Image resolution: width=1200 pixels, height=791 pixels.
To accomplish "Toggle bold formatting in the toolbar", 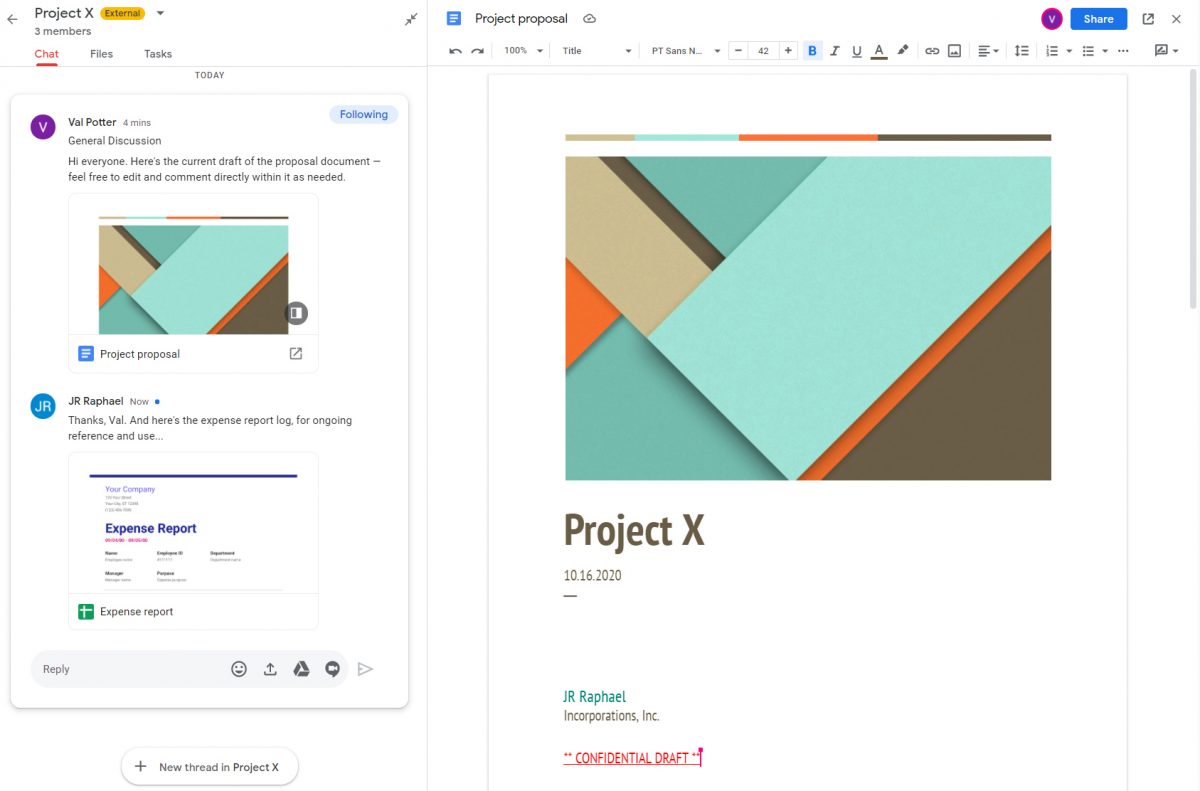I will 812,51.
